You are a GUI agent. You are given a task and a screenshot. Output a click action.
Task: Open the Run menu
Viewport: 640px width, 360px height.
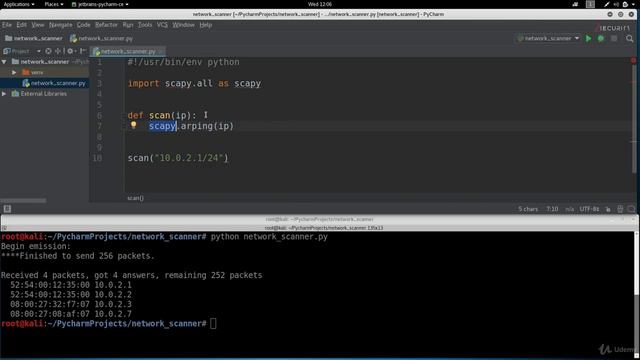pyautogui.click(x=128, y=25)
